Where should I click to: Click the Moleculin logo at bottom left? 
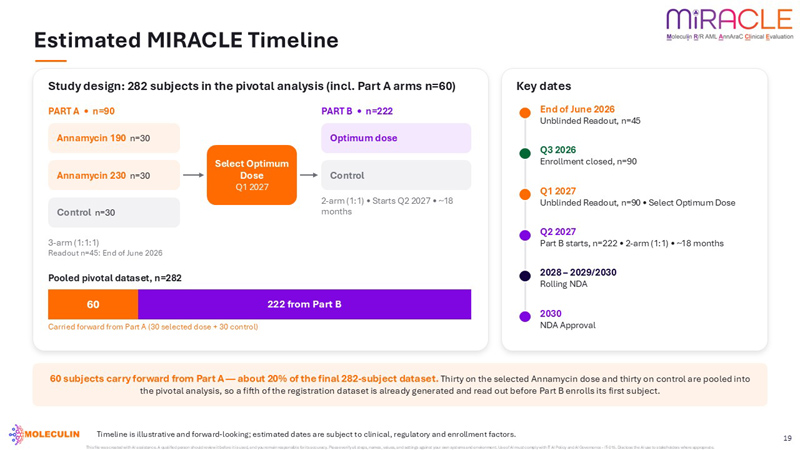pyautogui.click(x=44, y=434)
